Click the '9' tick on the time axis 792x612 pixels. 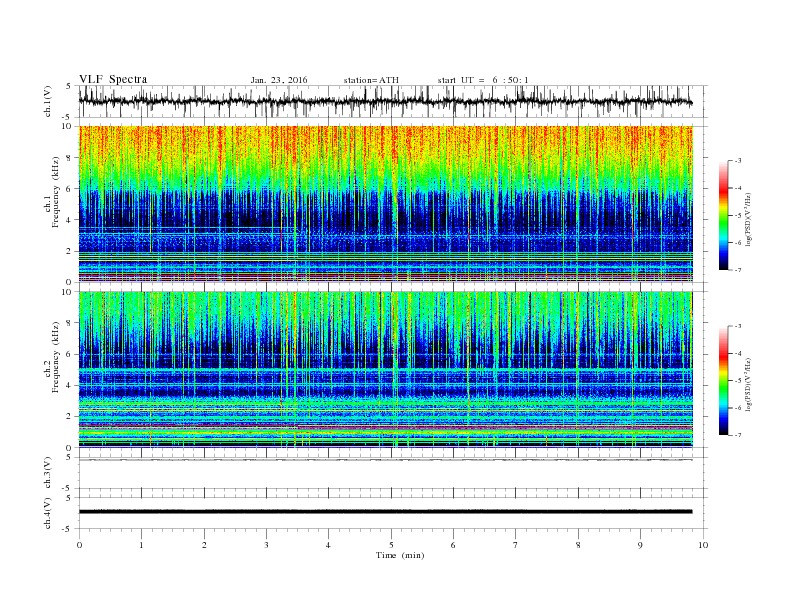pos(640,545)
